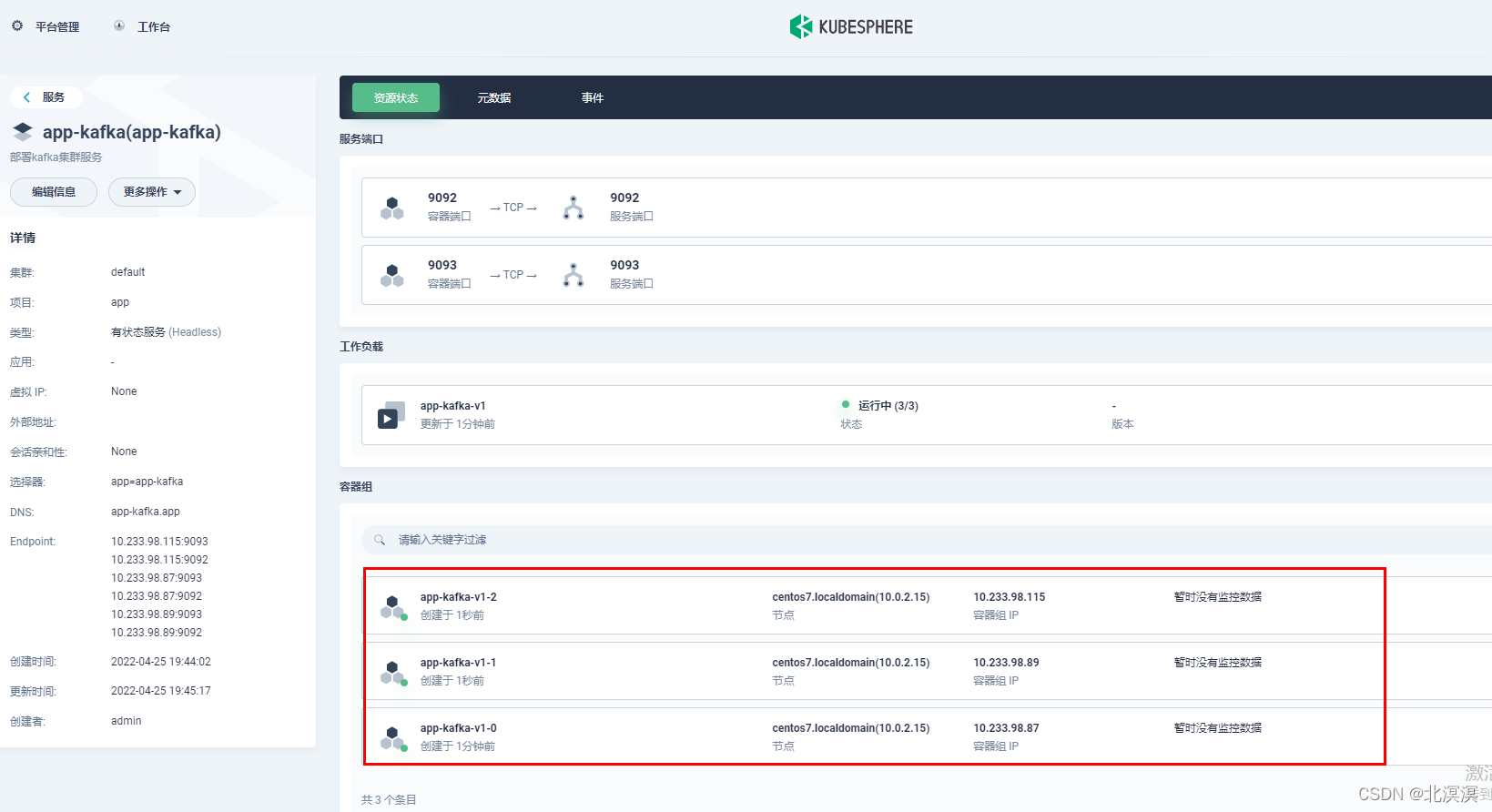Click the KubeSphere logo

851,26
